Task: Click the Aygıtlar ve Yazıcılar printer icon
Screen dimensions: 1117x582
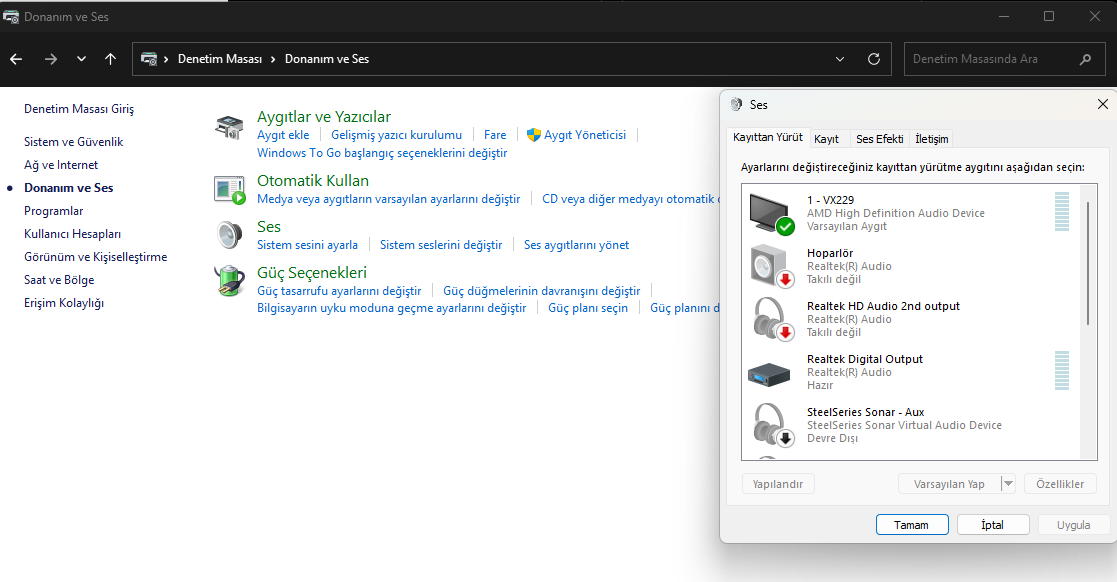Action: (229, 126)
